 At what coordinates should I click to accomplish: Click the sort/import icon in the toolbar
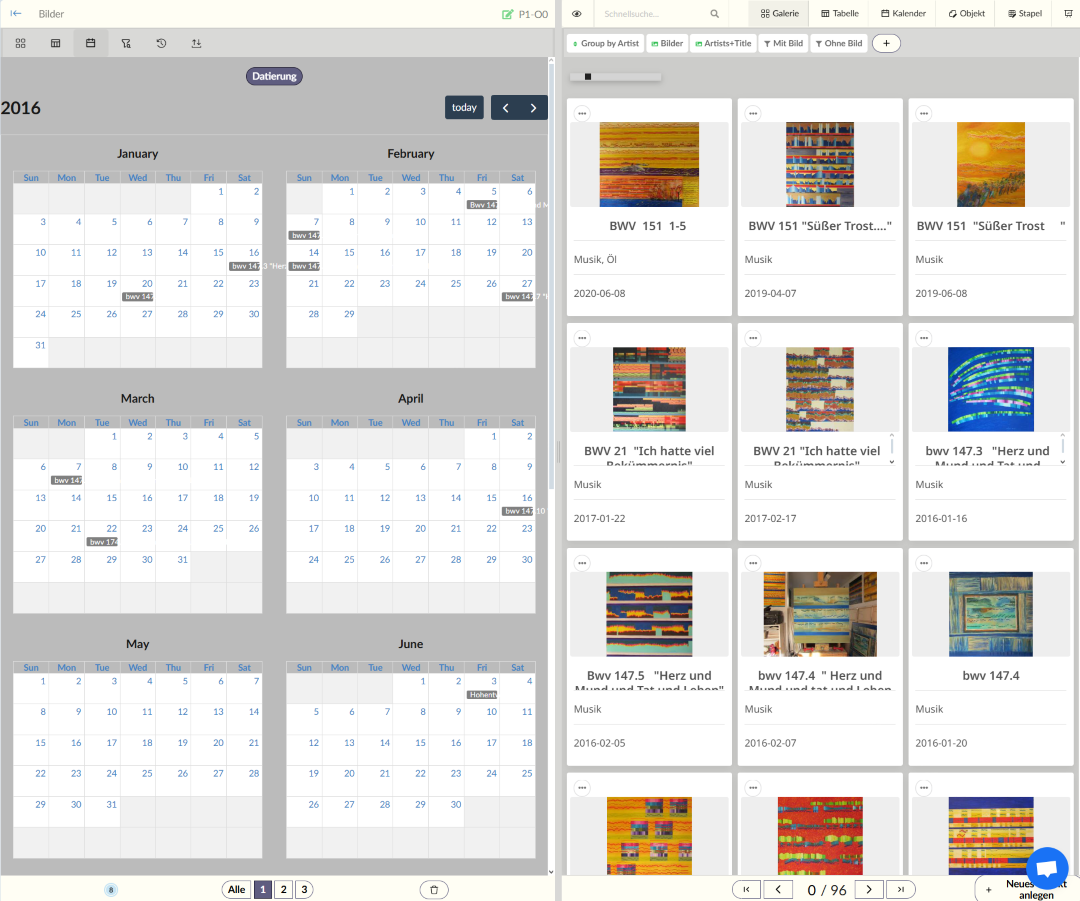[196, 43]
